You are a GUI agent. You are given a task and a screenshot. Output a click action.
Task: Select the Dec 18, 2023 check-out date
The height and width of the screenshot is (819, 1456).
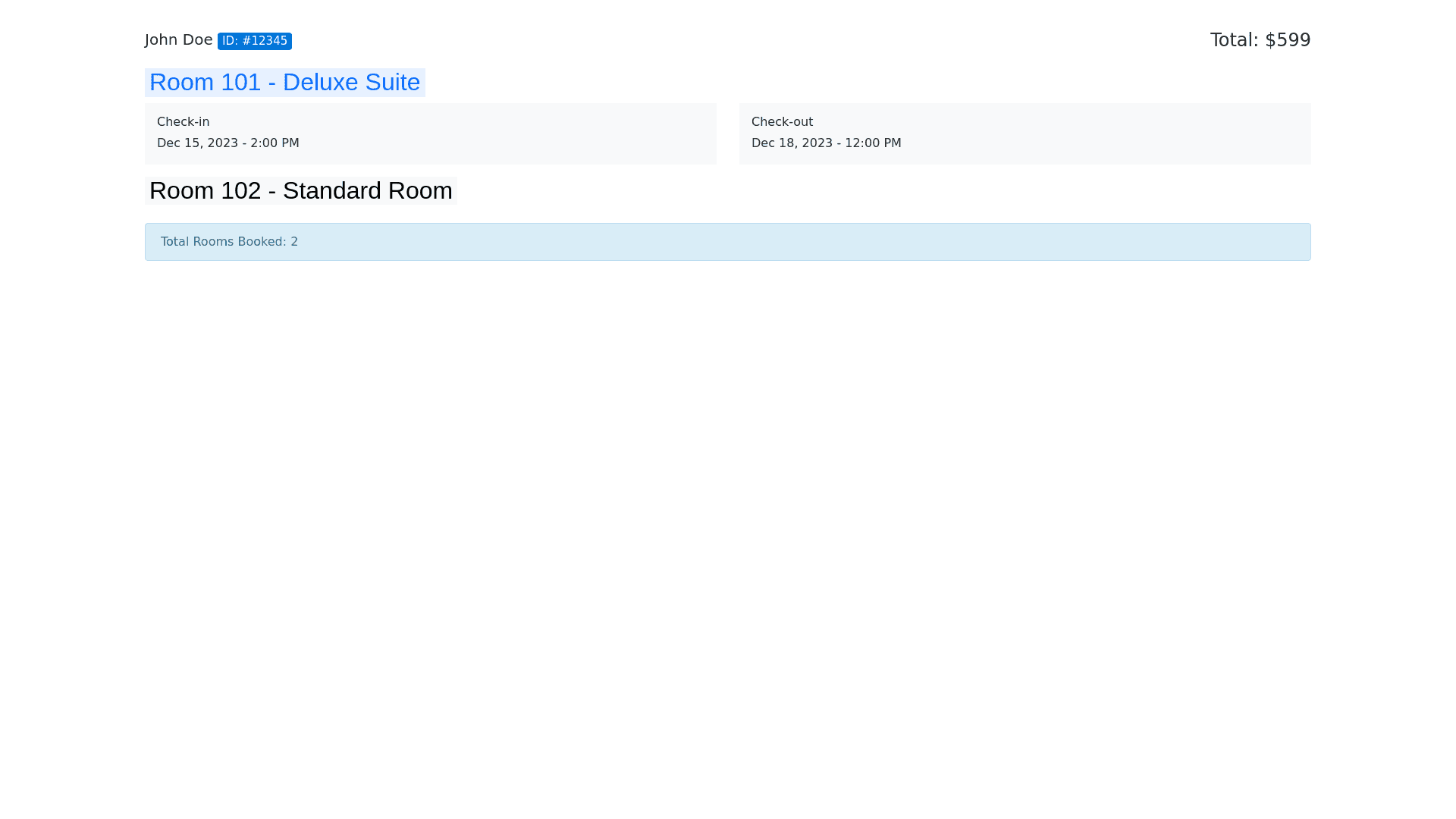792,143
